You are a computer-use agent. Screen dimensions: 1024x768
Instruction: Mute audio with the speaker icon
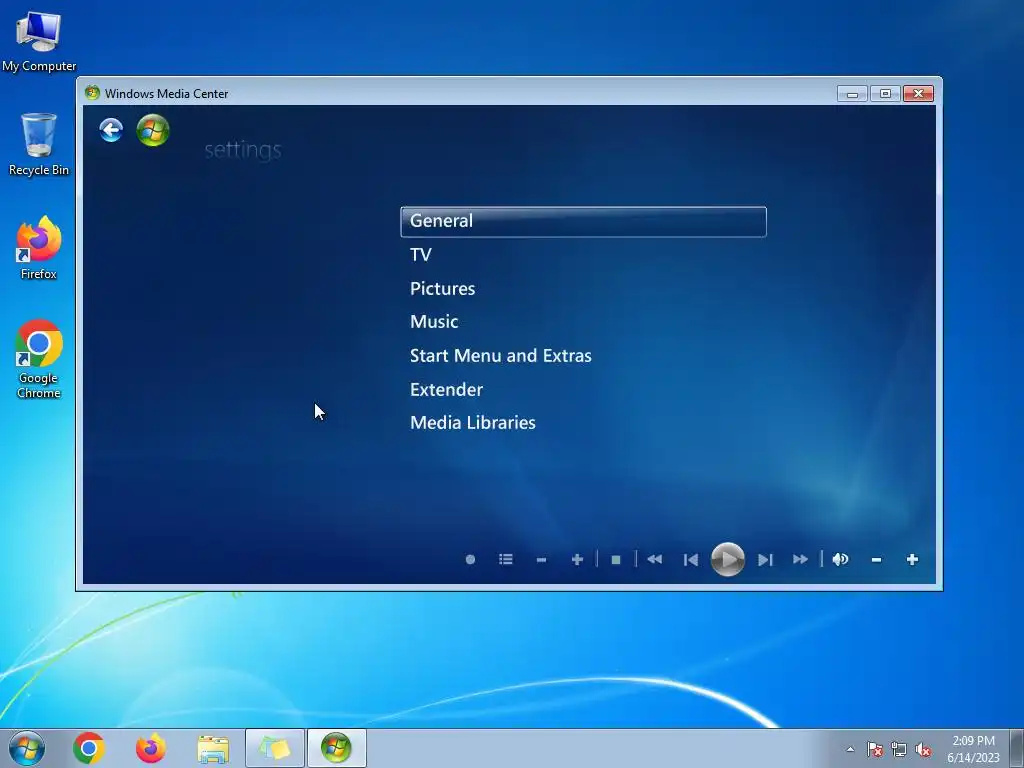coord(840,560)
